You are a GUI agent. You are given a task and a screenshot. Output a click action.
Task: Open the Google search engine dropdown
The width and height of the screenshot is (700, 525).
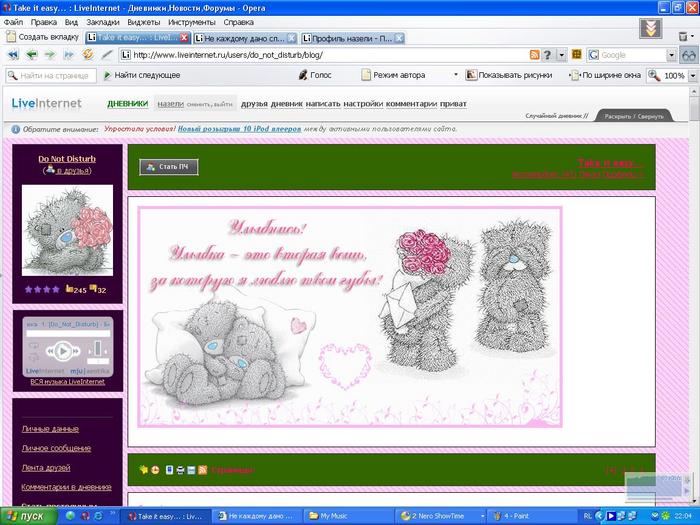(x=671, y=55)
